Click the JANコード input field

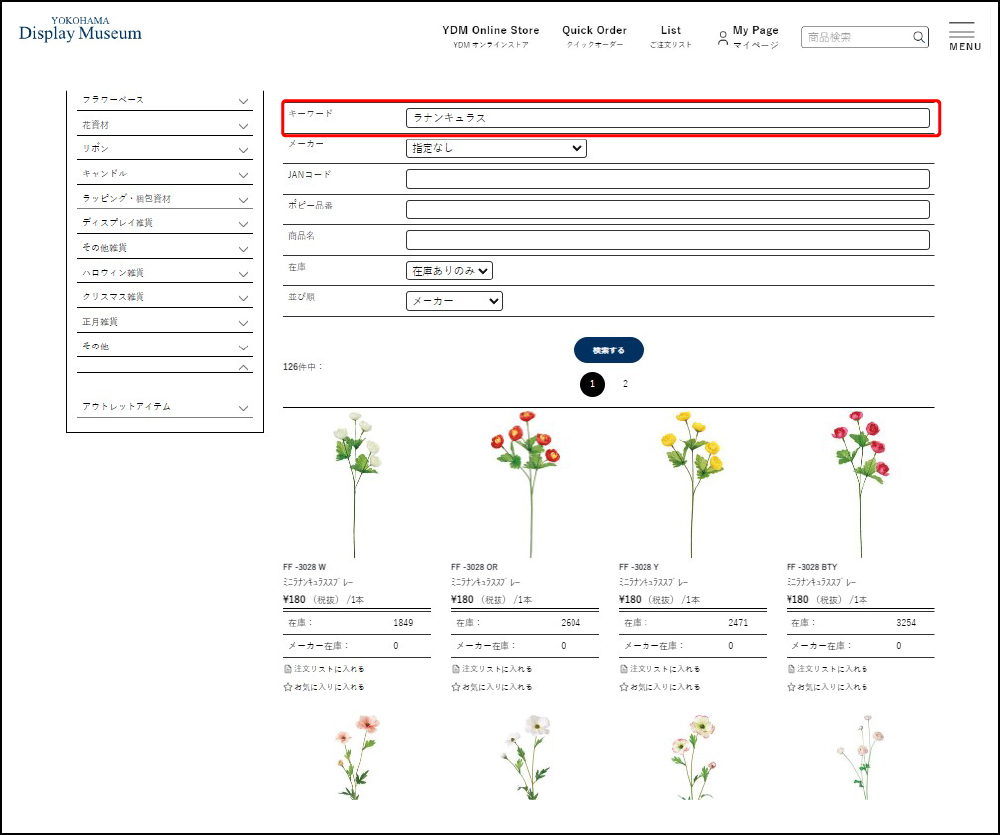pos(667,179)
